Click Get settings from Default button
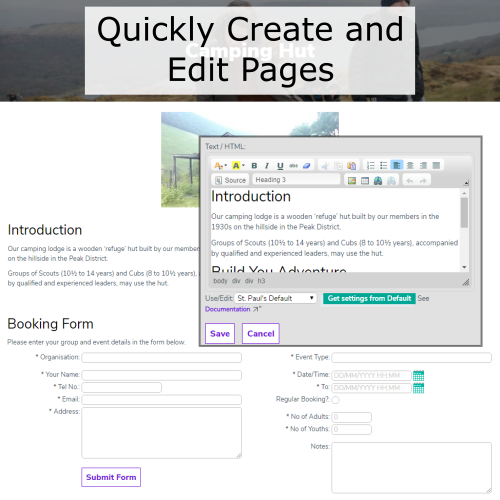Screen dimensions: 500x500 tap(369, 298)
